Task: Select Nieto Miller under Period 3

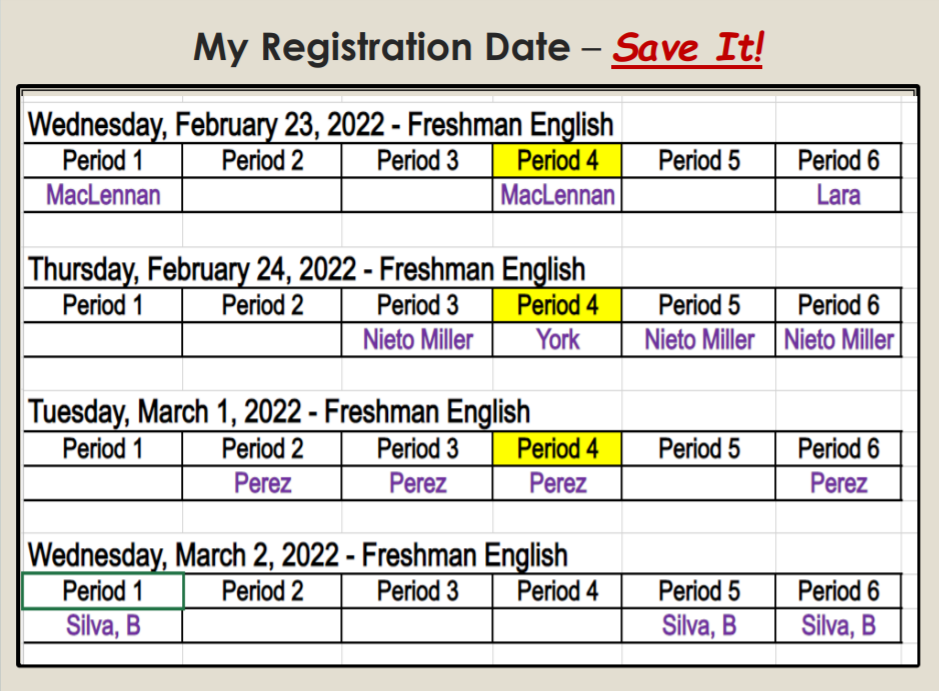Action: pos(417,340)
